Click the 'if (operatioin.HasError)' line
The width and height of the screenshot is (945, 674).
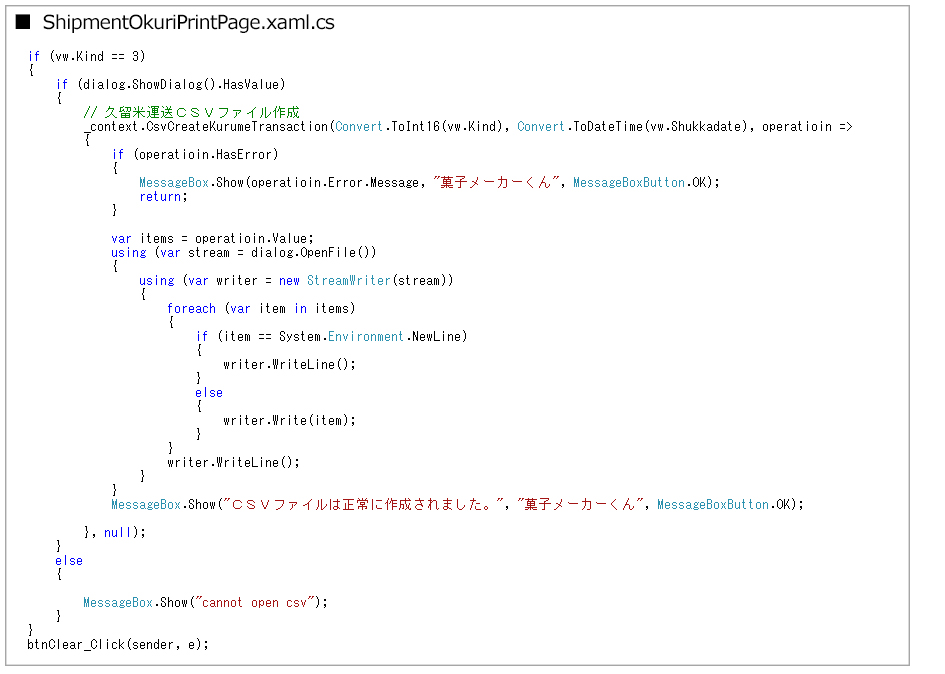[x=195, y=155]
